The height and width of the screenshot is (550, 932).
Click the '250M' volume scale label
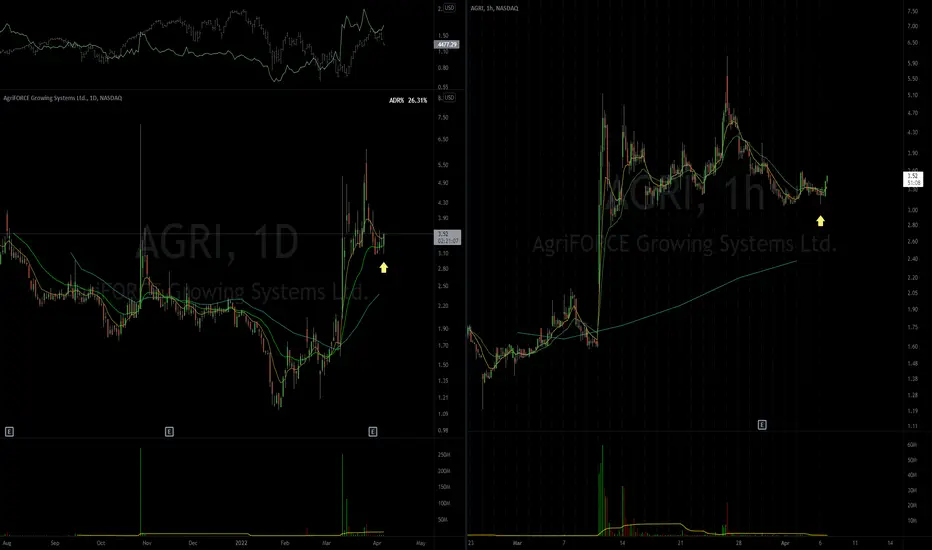point(443,455)
